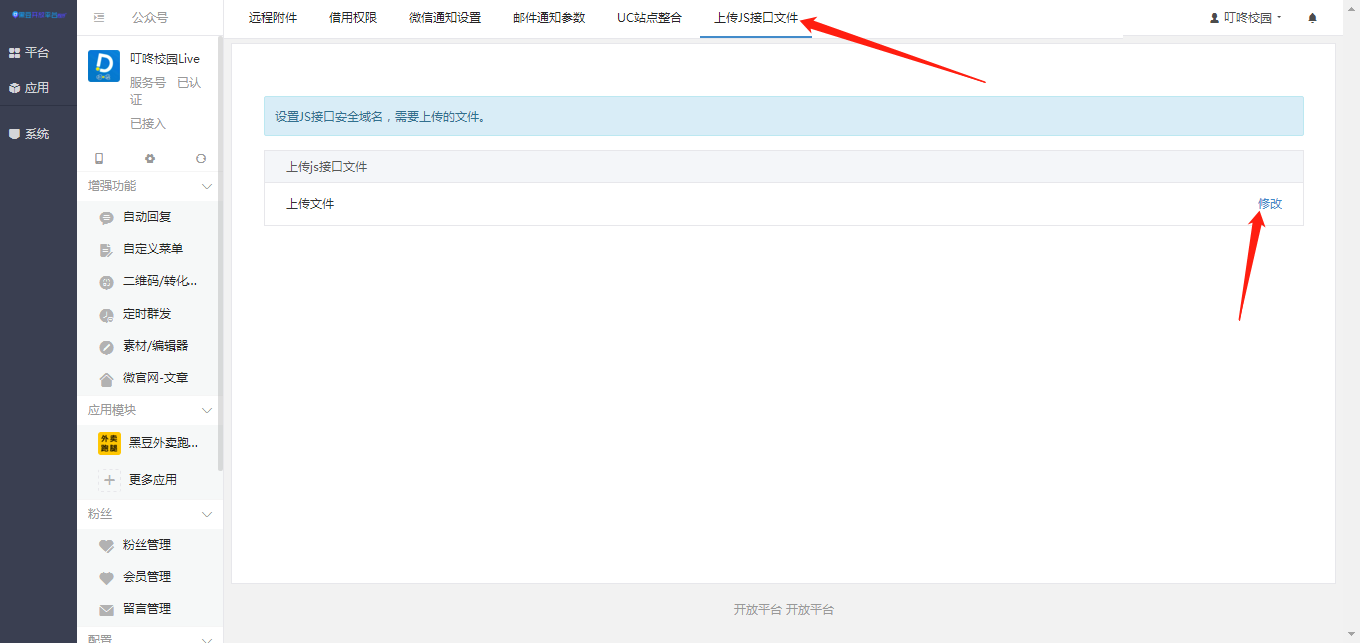Click the 粉丝管理 heart icon
Image resolution: width=1360 pixels, height=643 pixels.
coord(107,546)
